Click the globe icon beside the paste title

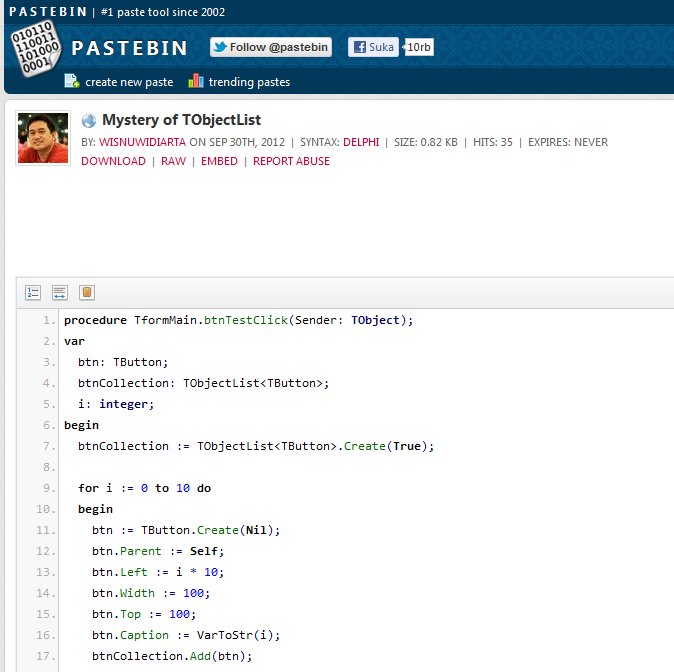click(89, 120)
